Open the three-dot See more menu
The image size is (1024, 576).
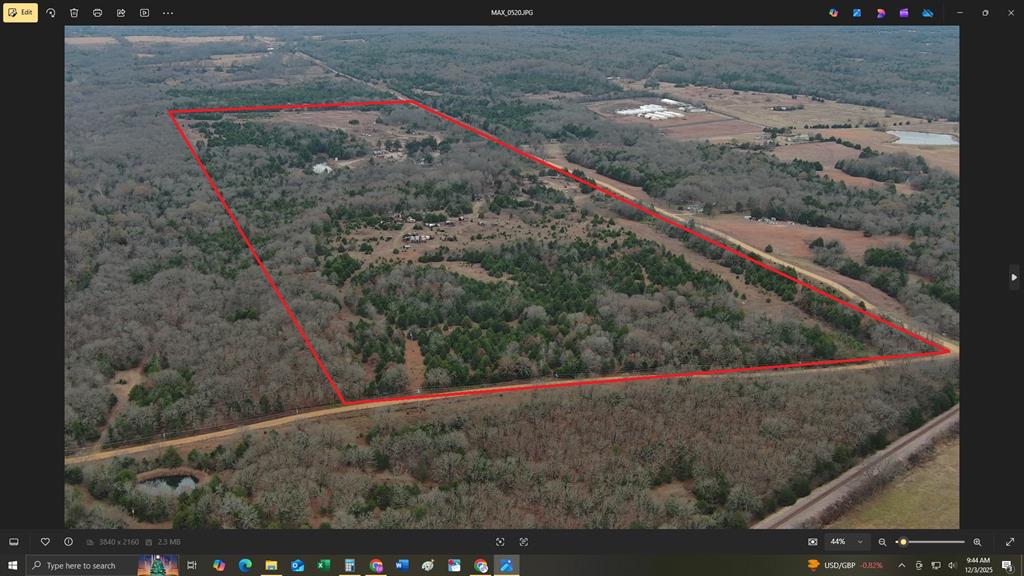pos(168,12)
